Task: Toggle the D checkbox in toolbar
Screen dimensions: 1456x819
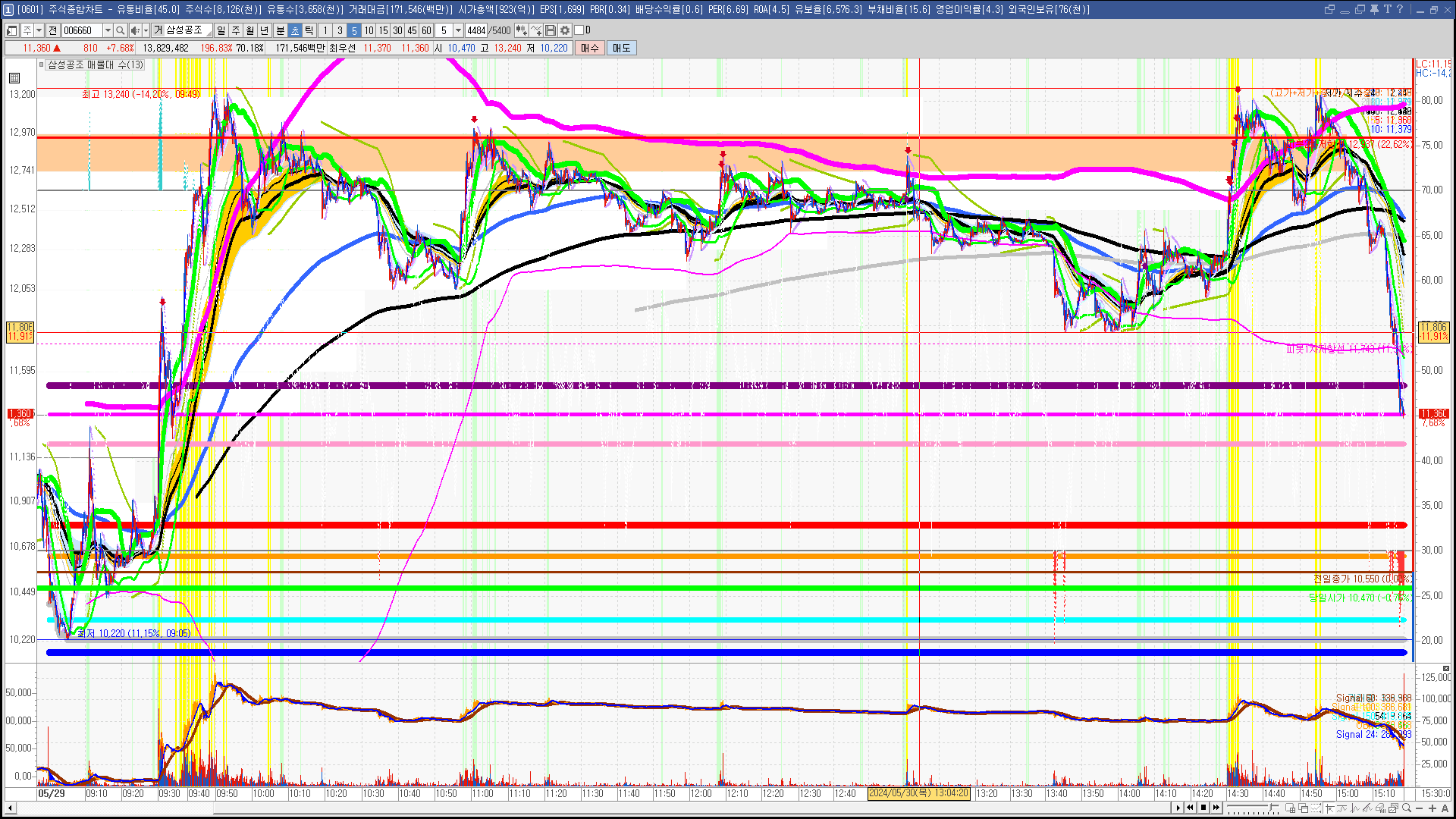Action: coord(579,30)
